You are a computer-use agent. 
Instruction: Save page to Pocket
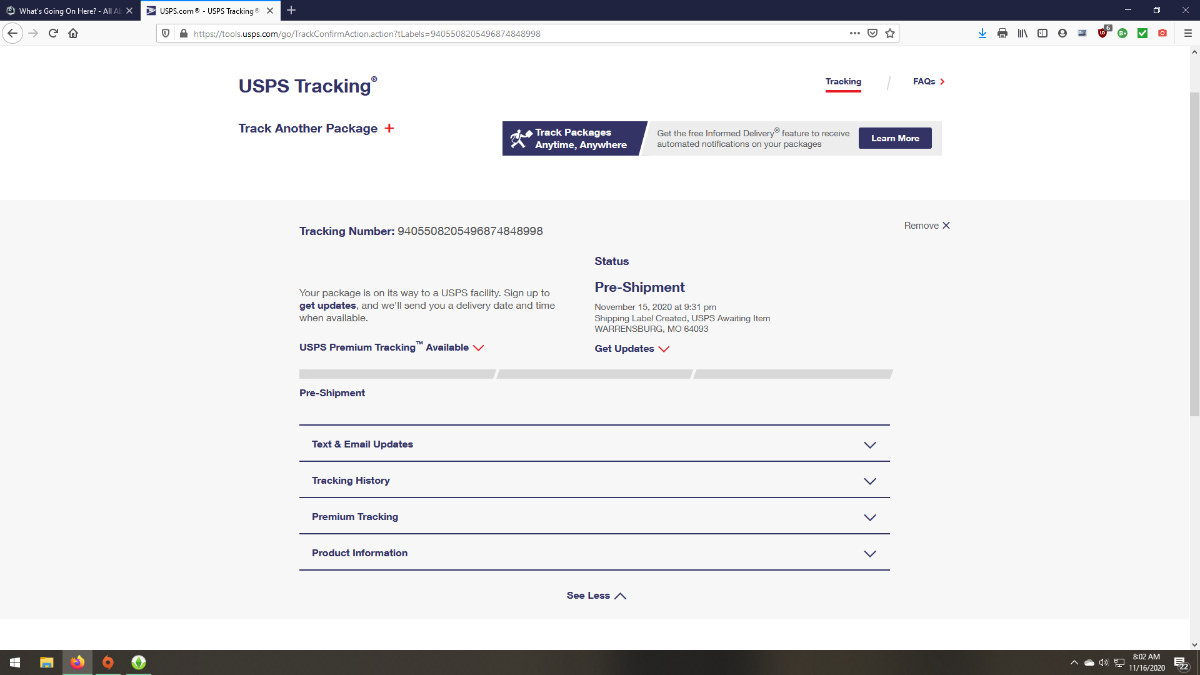(x=872, y=33)
